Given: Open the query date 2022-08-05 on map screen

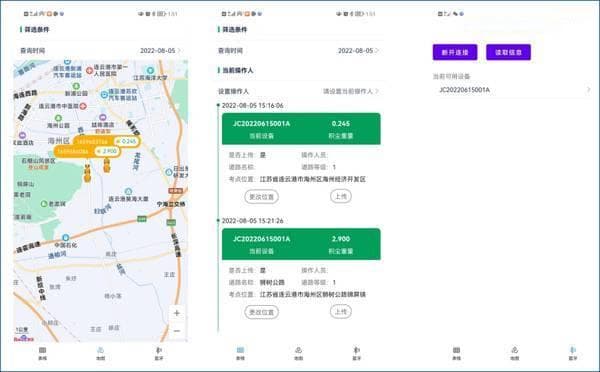Looking at the screenshot, I should [x=161, y=51].
